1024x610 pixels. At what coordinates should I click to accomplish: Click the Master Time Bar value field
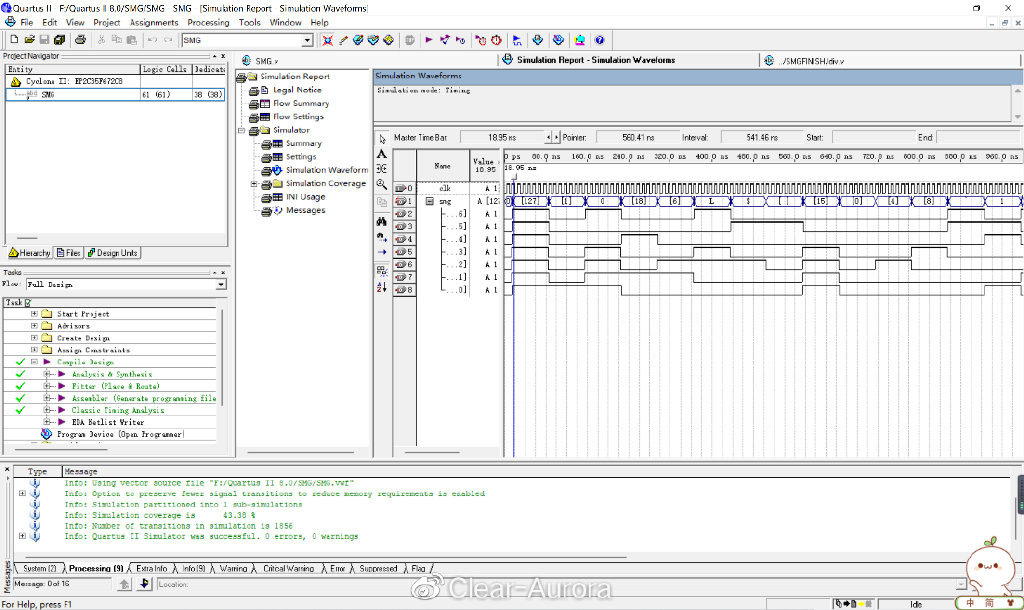tap(503, 138)
